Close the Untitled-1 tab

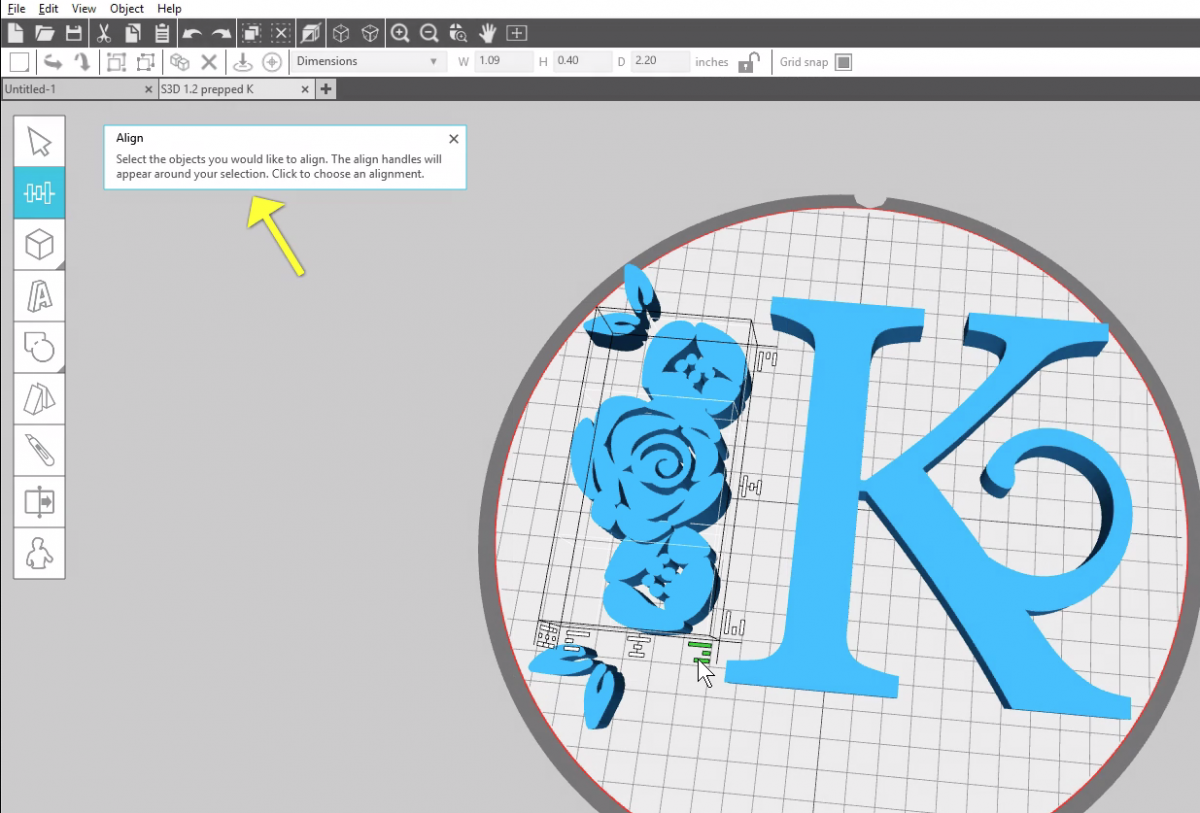pos(149,89)
